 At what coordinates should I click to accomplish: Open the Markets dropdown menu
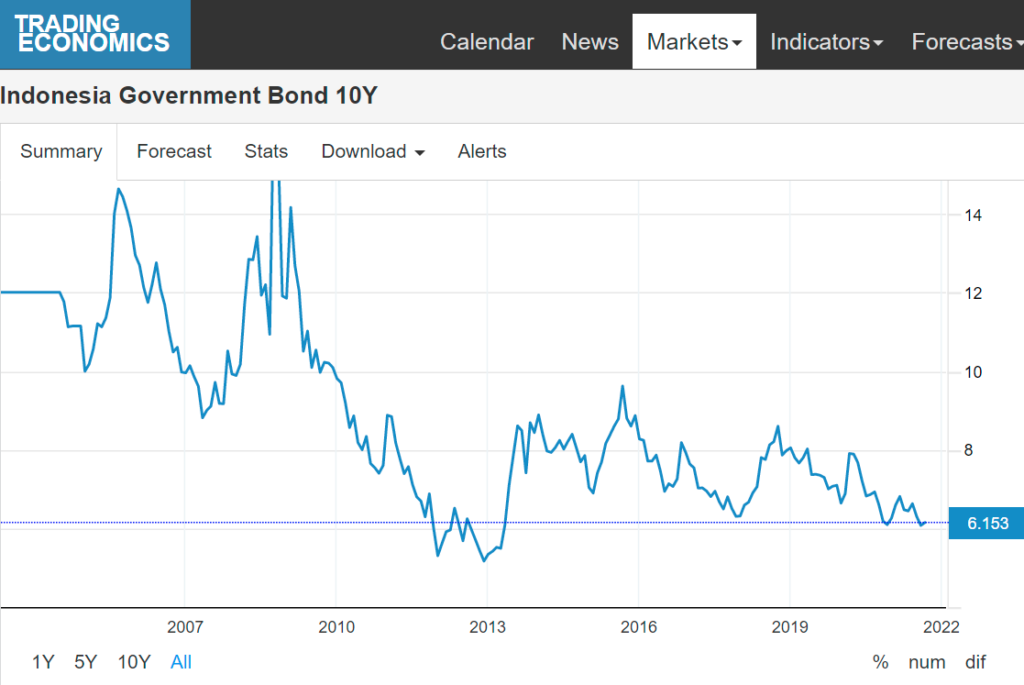coord(694,41)
